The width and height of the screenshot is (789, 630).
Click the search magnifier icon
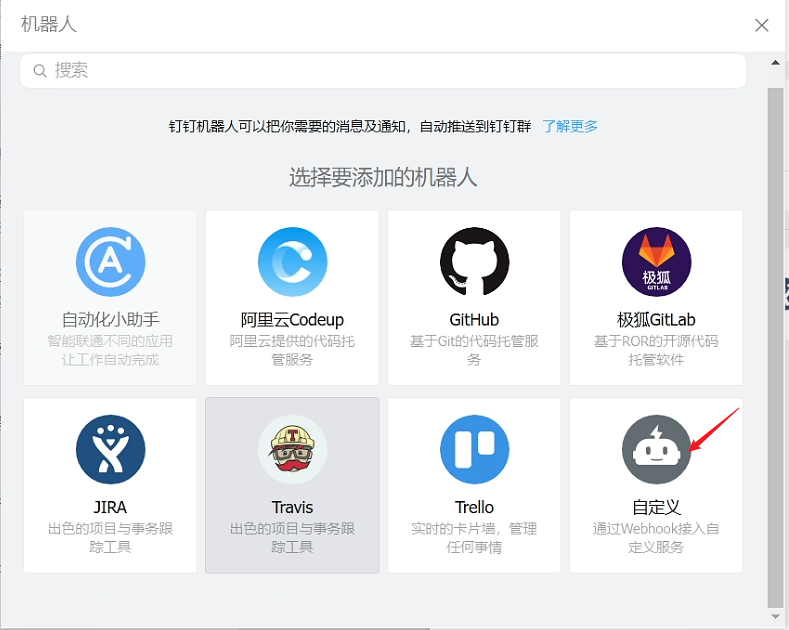(40, 70)
